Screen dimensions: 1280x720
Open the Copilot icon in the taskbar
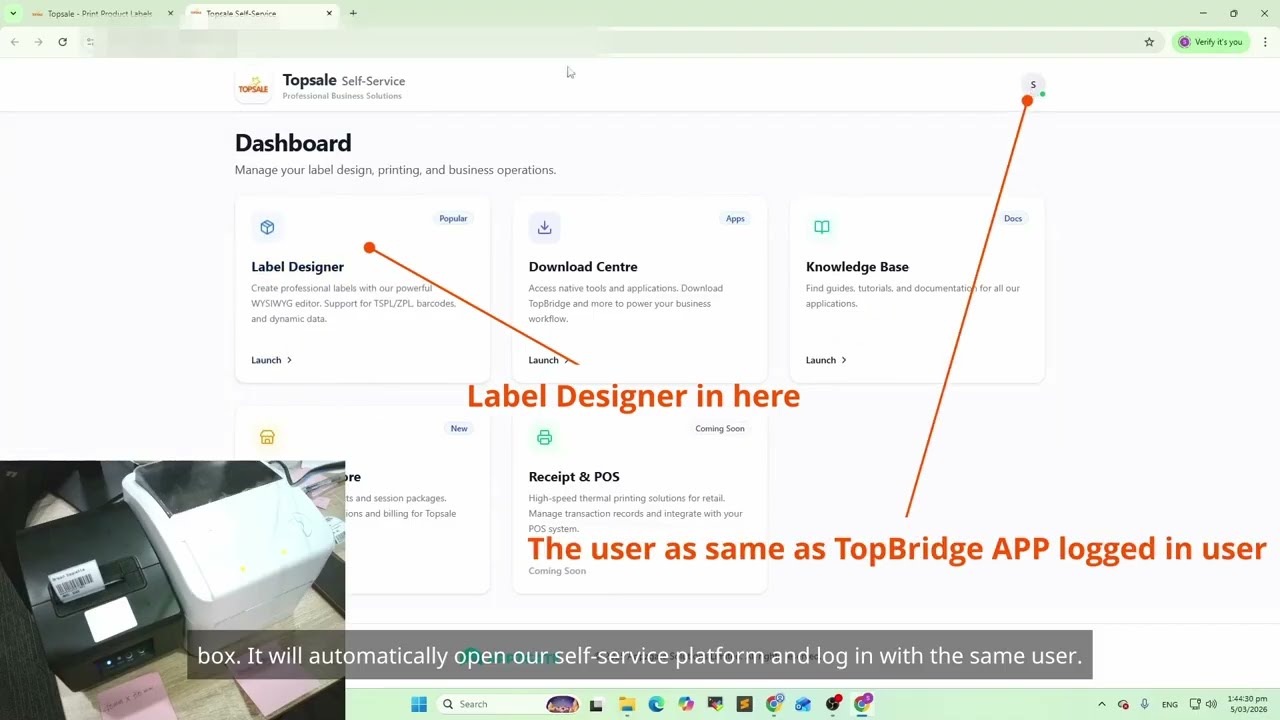685,704
